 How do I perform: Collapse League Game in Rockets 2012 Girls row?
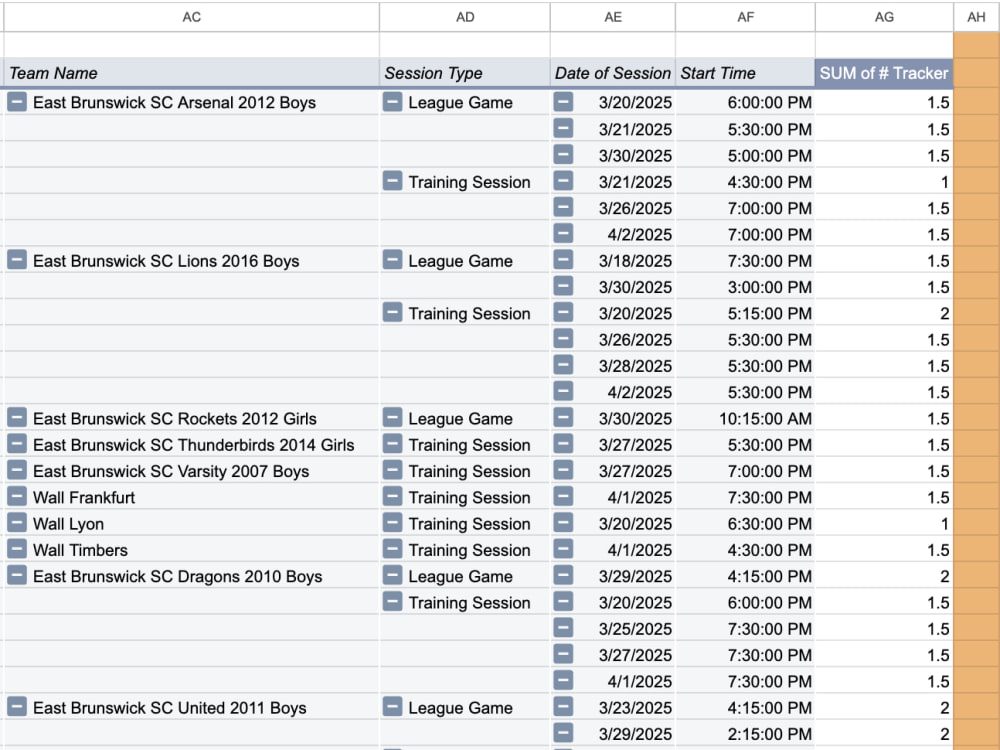tap(393, 418)
